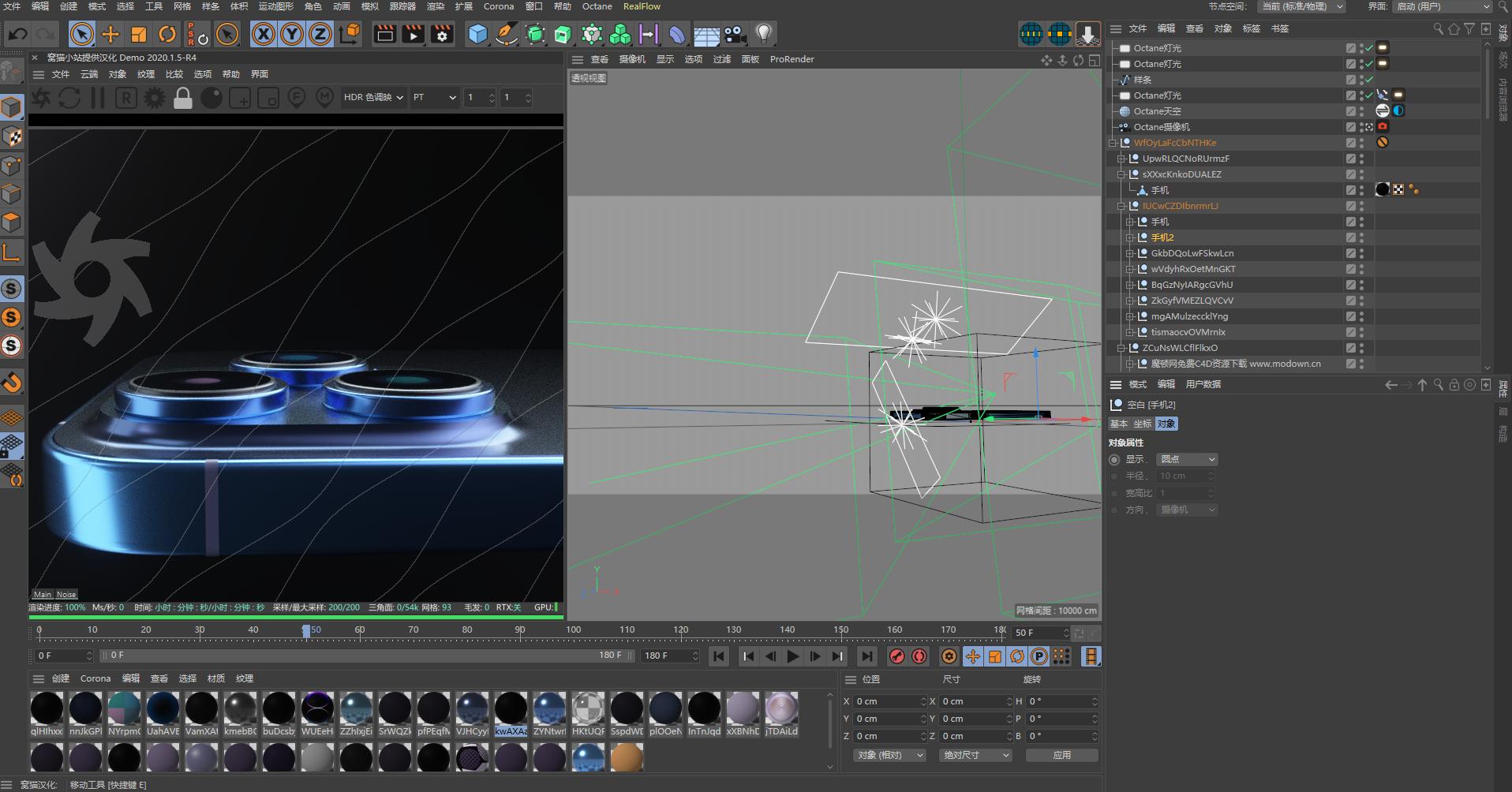
Task: Restart the Octane render refresh icon
Action: point(69,98)
